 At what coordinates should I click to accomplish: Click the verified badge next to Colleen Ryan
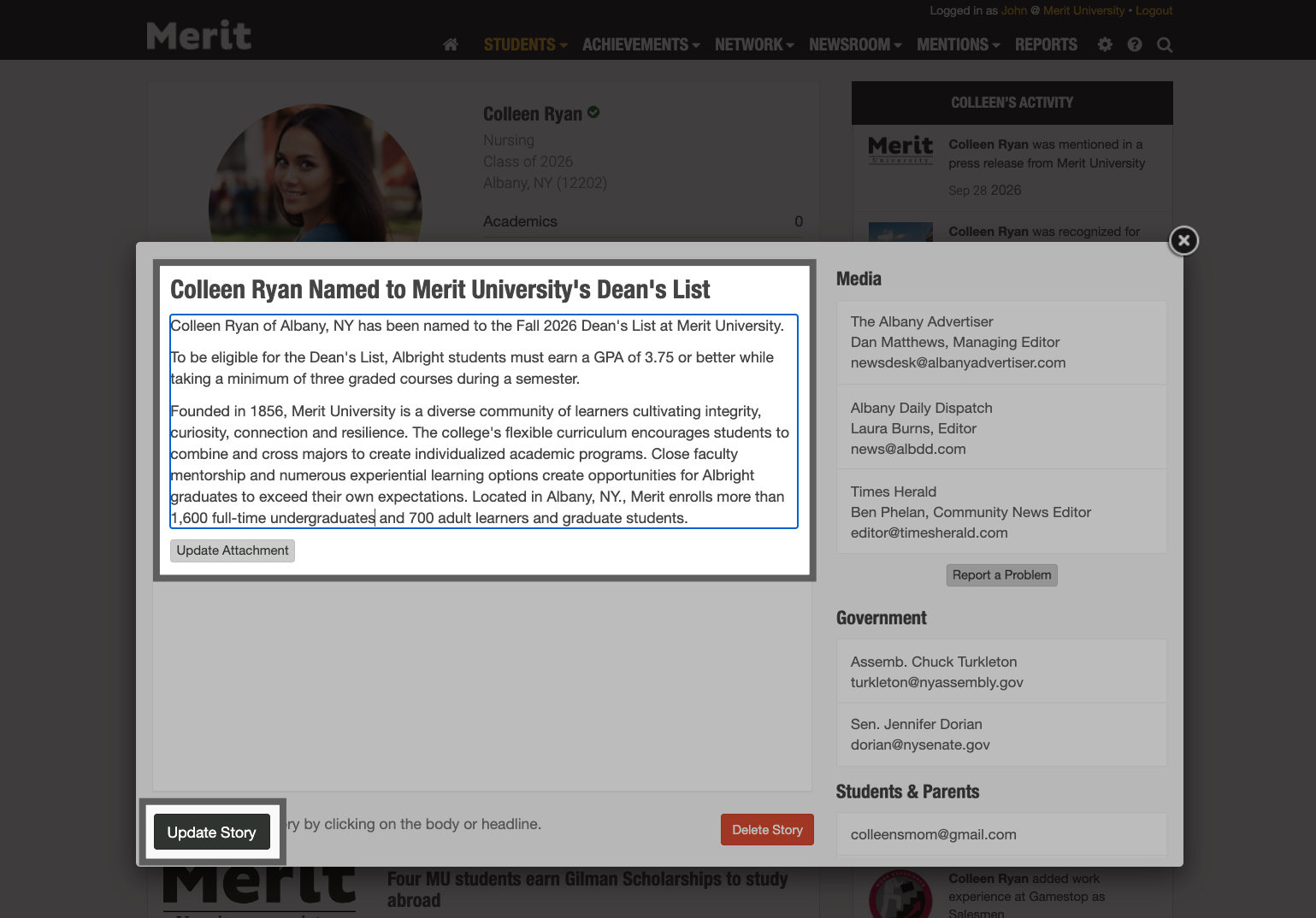pyautogui.click(x=594, y=112)
